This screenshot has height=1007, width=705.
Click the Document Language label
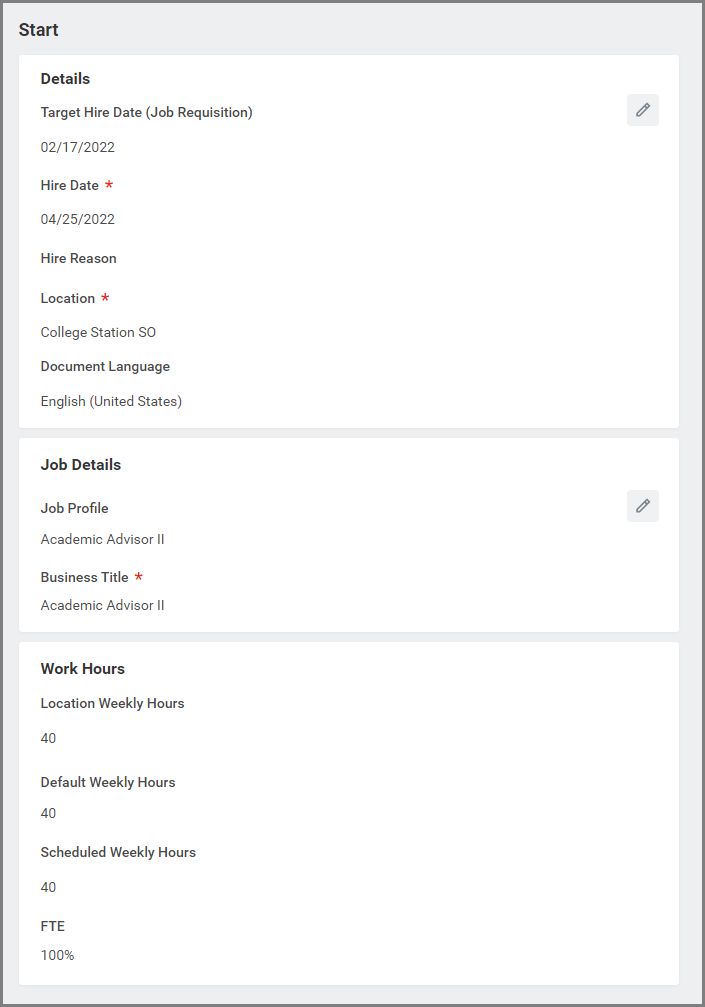click(105, 367)
